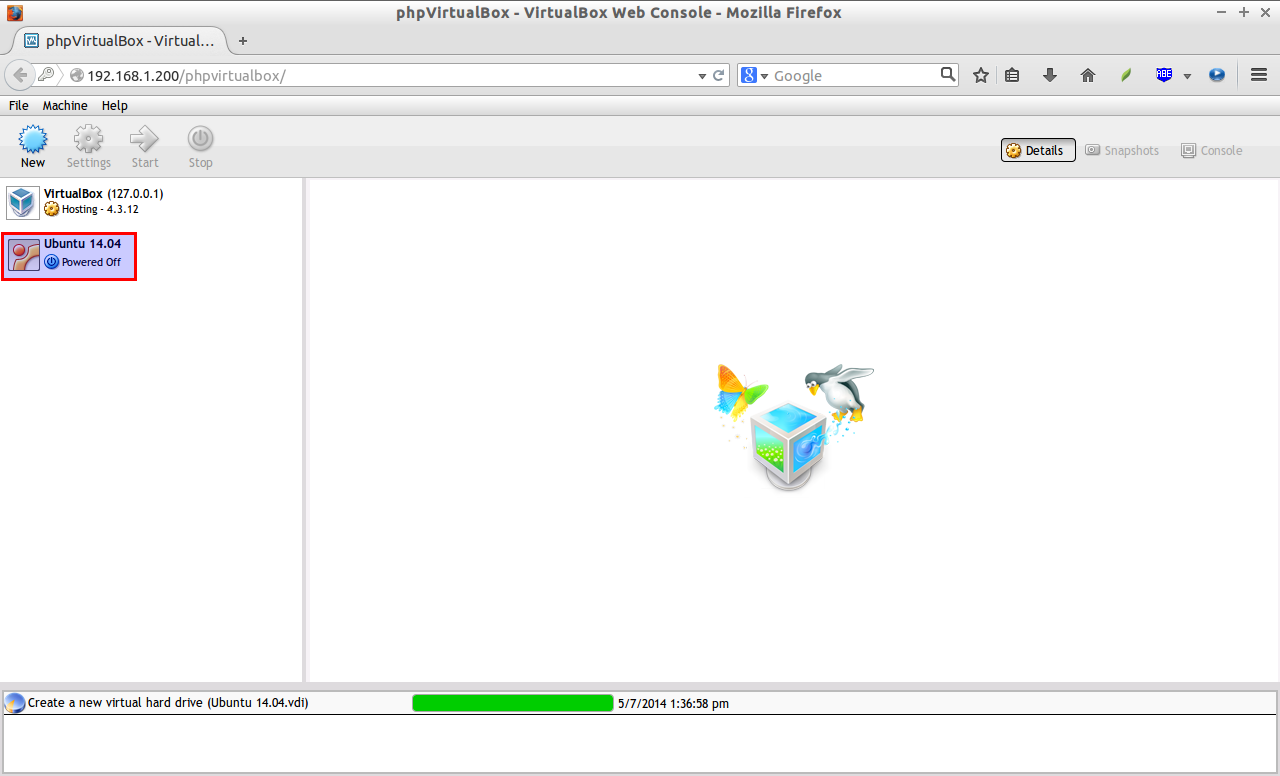Click the Firefox address bar
1280x776 pixels.
coord(385,75)
